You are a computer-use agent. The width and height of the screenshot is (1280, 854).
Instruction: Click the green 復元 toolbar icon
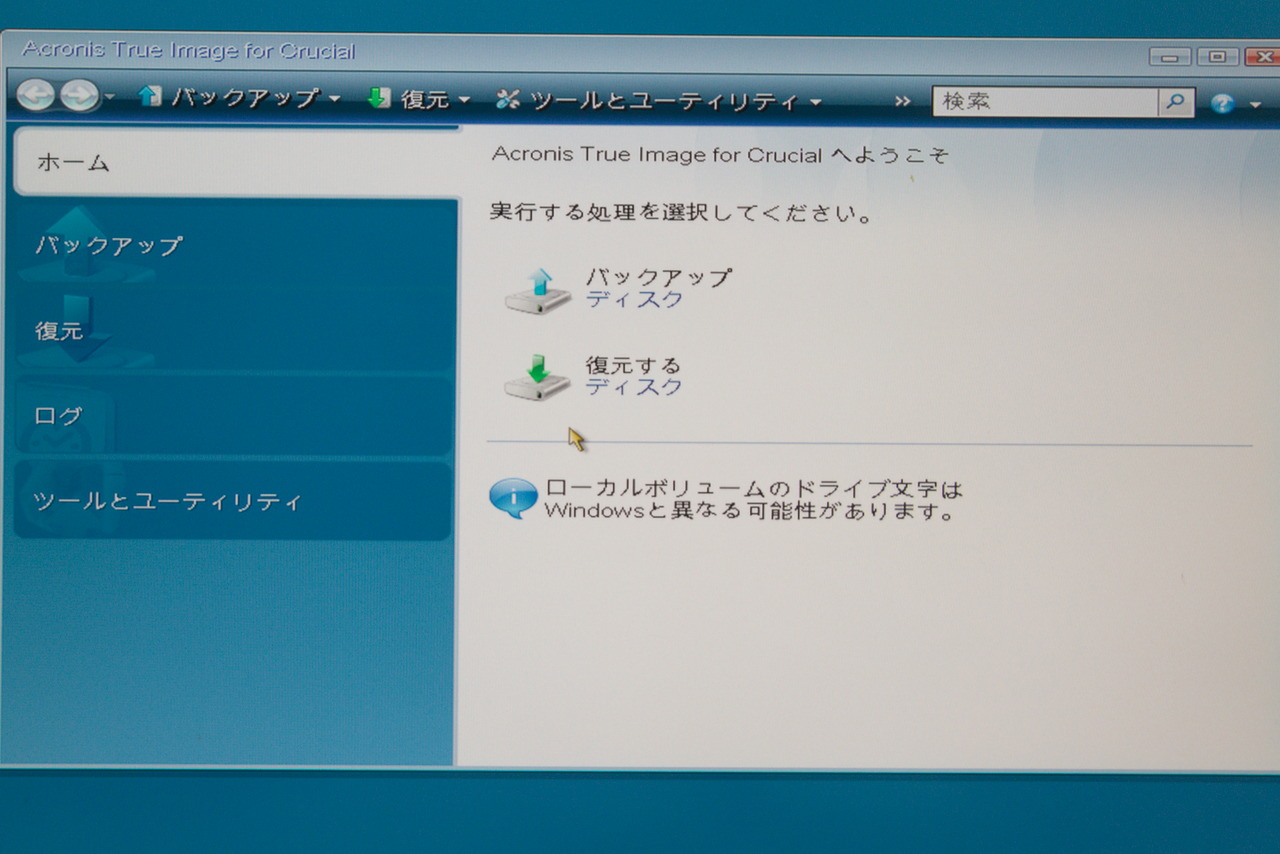click(x=379, y=98)
